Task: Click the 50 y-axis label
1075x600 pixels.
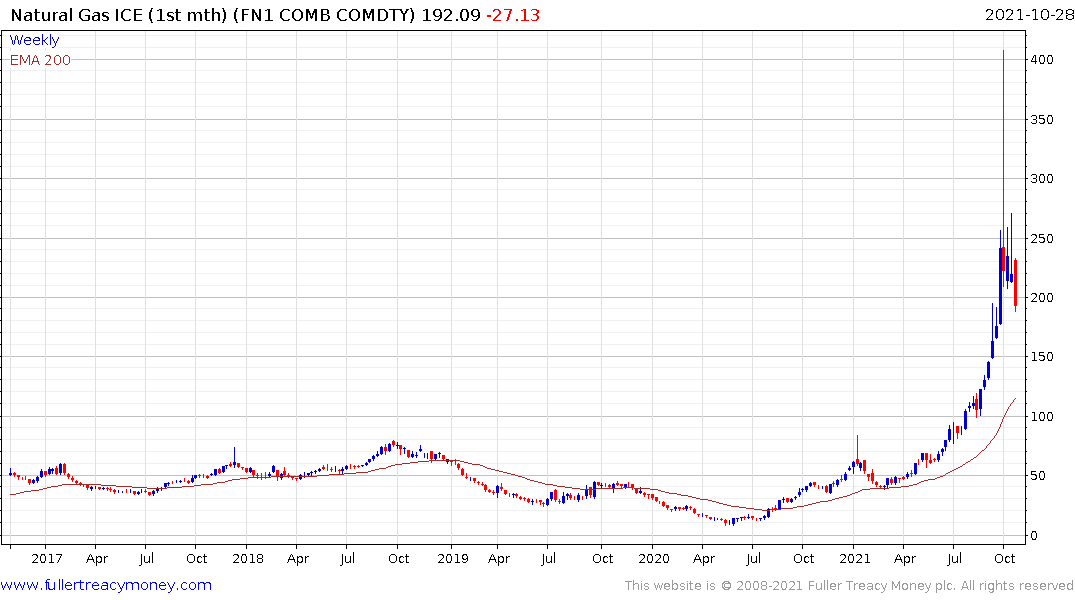Action: coord(1038,476)
